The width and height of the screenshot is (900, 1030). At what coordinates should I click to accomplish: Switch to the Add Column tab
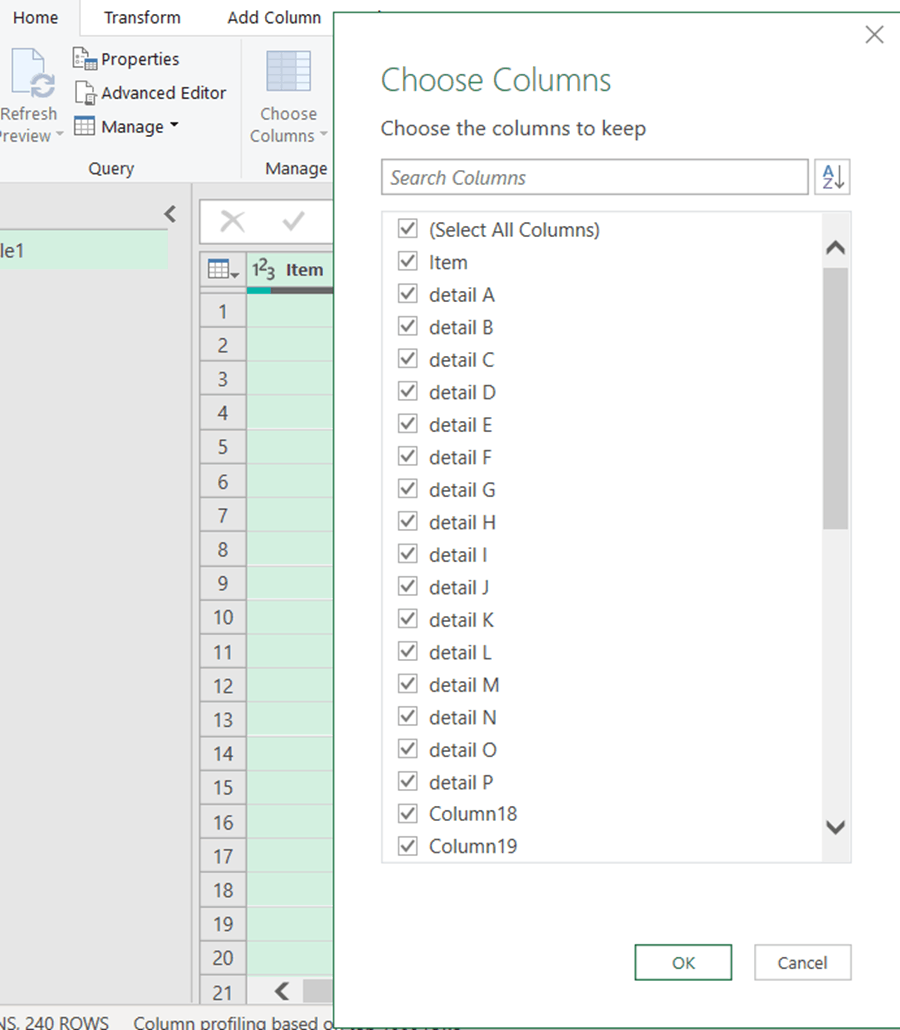coord(274,17)
